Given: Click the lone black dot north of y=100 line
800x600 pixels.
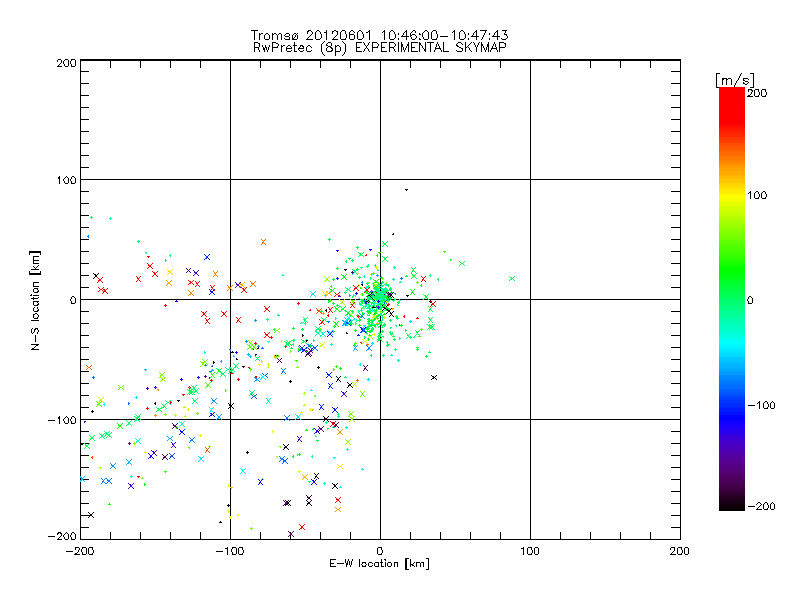Looking at the screenshot, I should 406,190.
